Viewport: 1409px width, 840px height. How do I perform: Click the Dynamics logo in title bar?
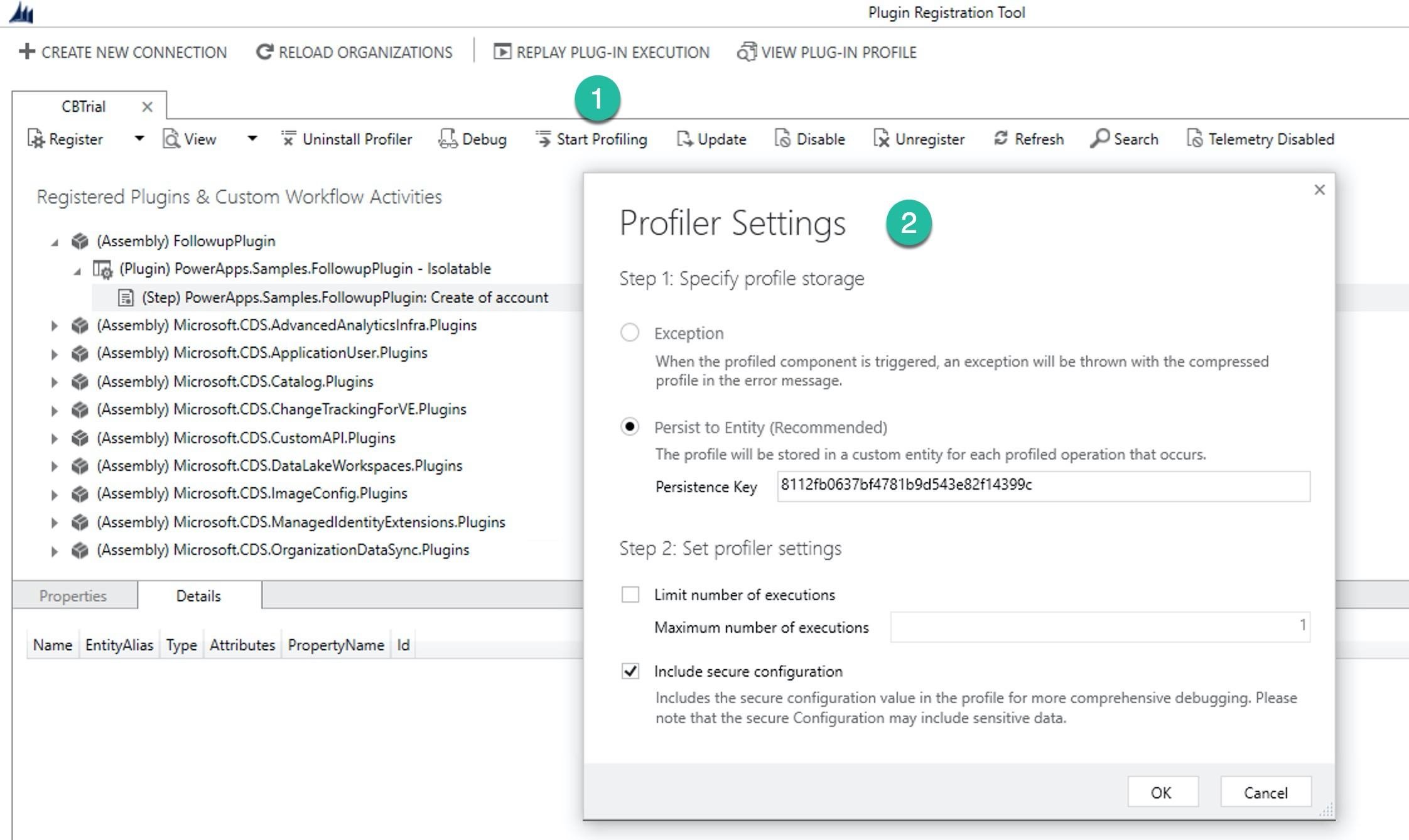[x=21, y=13]
